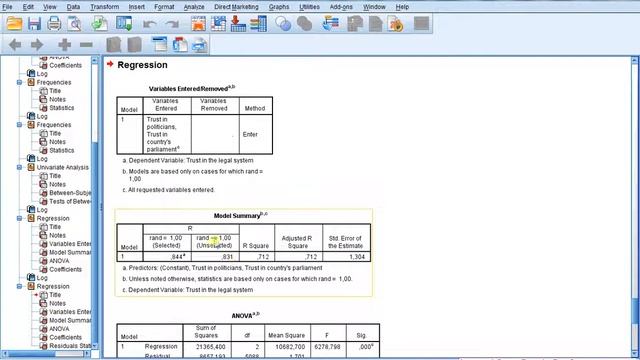Click the outline pane scroll-right arrow

[x=87, y=354]
